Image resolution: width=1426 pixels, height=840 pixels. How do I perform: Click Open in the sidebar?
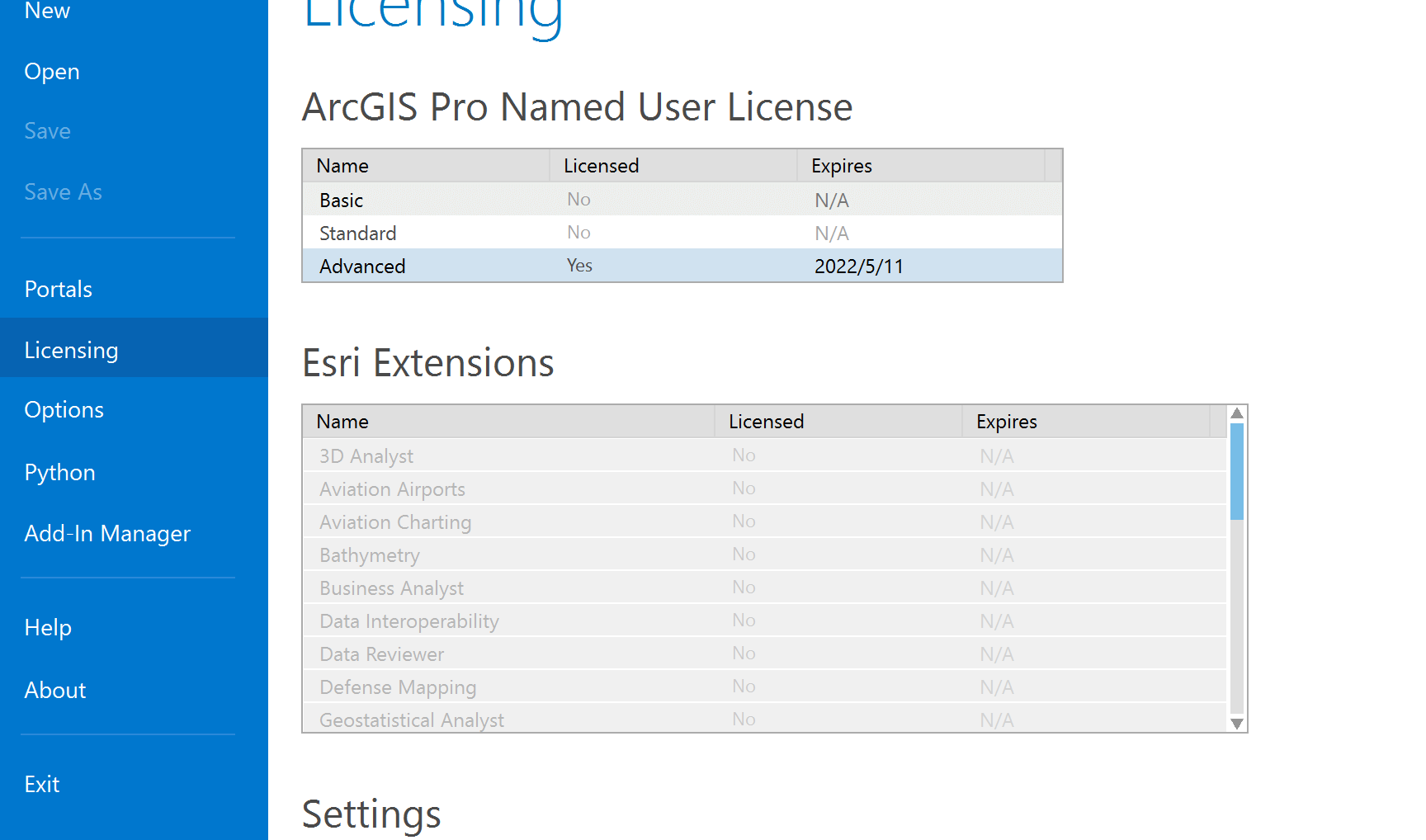coord(52,72)
